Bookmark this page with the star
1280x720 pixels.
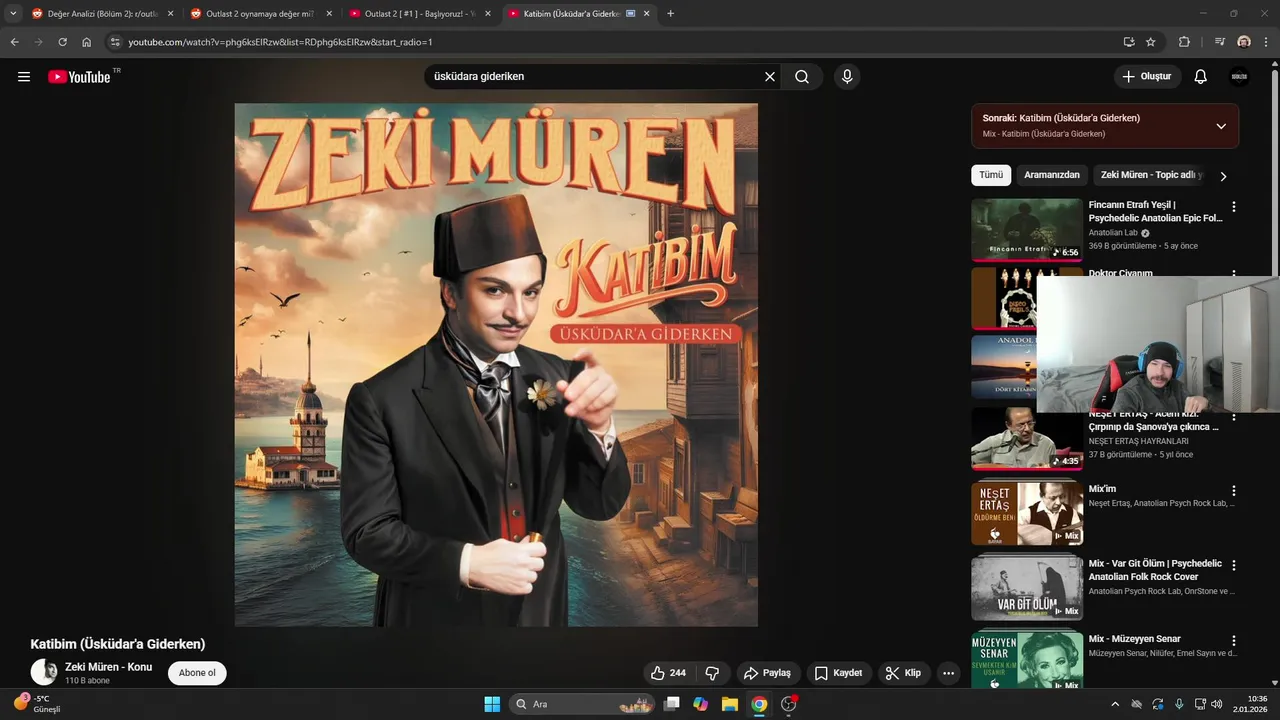coord(1151,42)
